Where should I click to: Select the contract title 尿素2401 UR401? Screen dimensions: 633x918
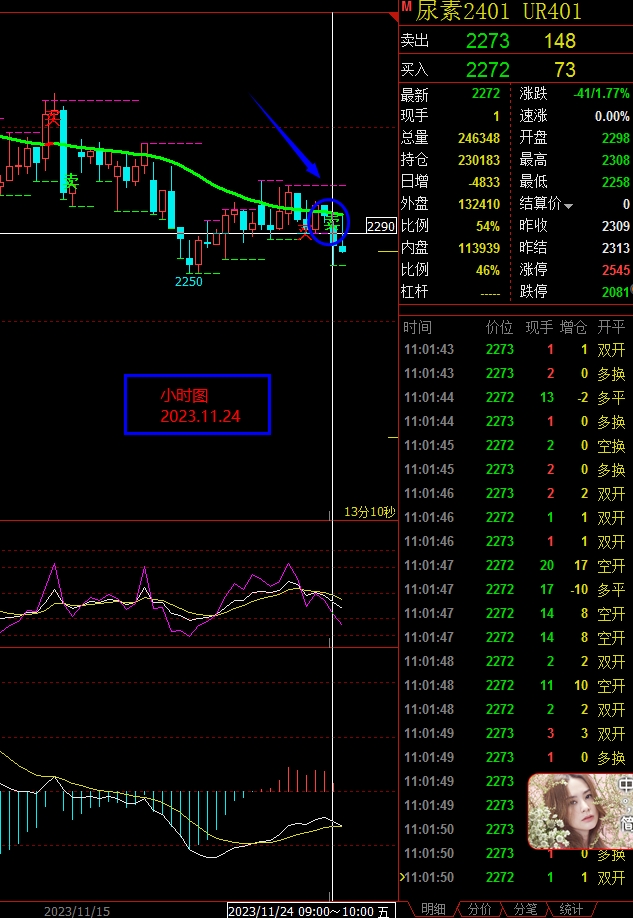click(x=498, y=11)
